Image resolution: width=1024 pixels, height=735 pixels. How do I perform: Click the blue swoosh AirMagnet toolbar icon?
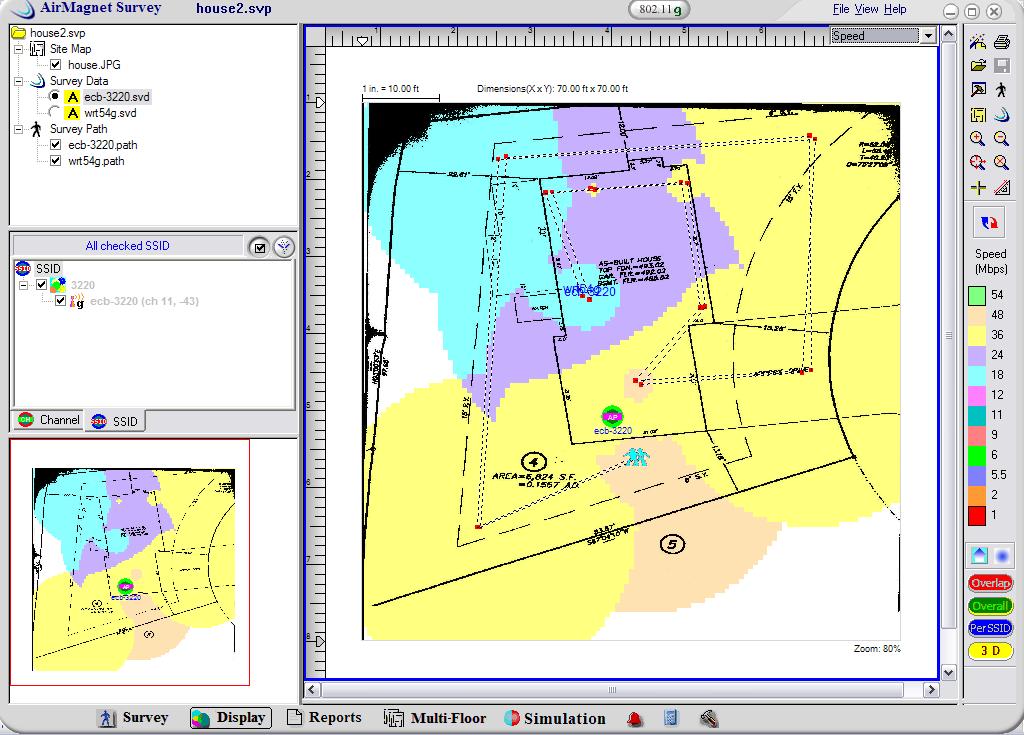coord(1002,115)
